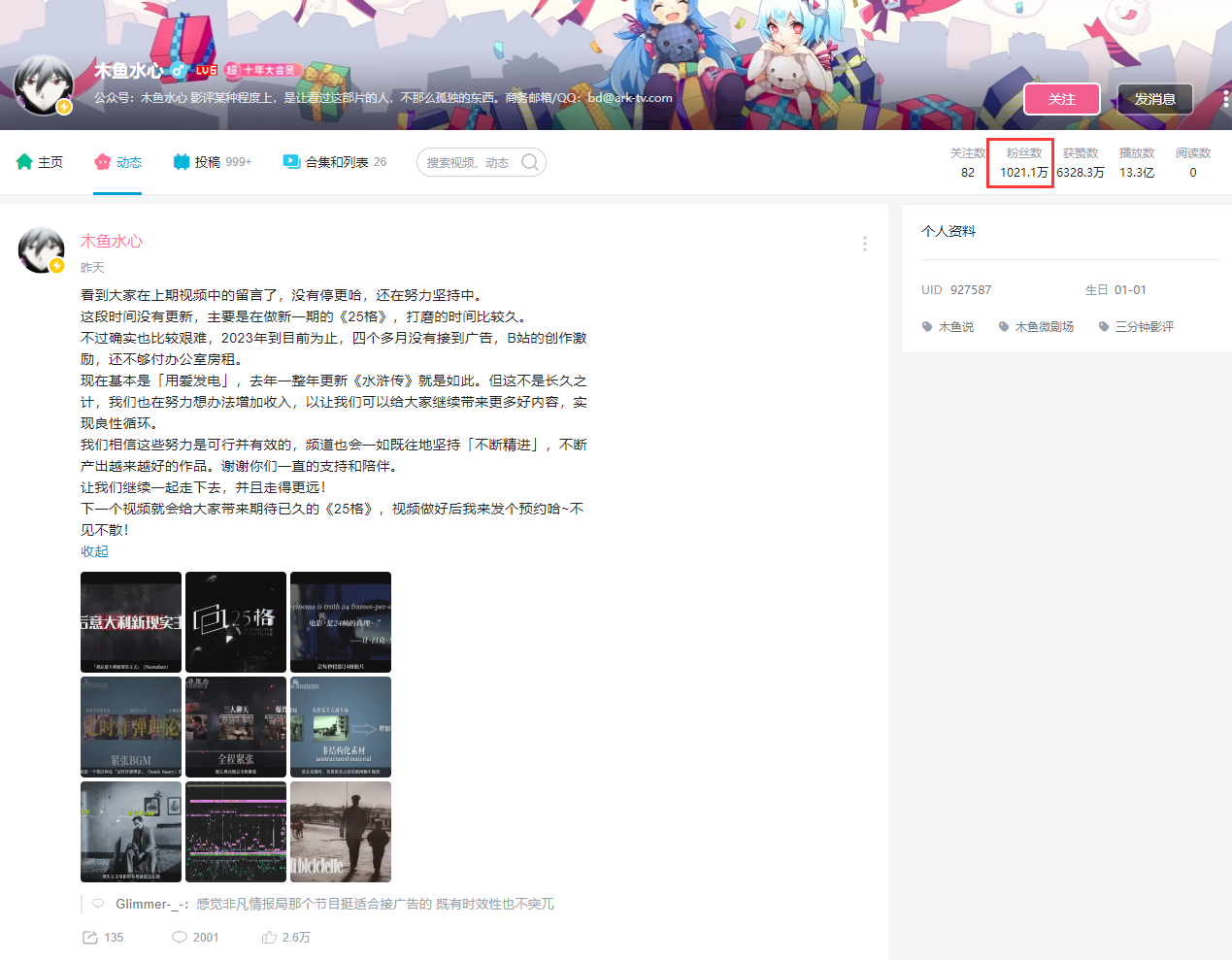Screen dimensions: 1232x960
Task: Open the biciclette film still thumbnail
Action: [x=341, y=832]
